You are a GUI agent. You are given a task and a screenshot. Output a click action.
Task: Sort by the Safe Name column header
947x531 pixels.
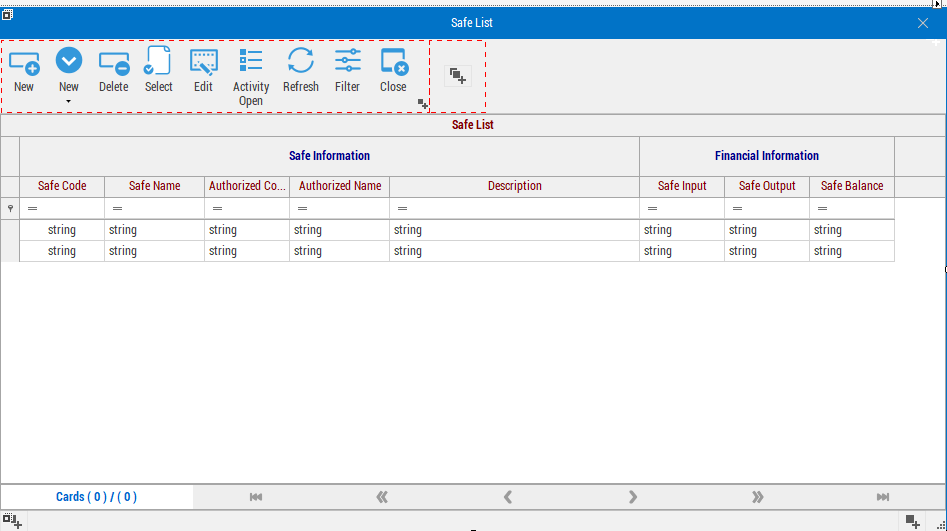click(x=155, y=186)
